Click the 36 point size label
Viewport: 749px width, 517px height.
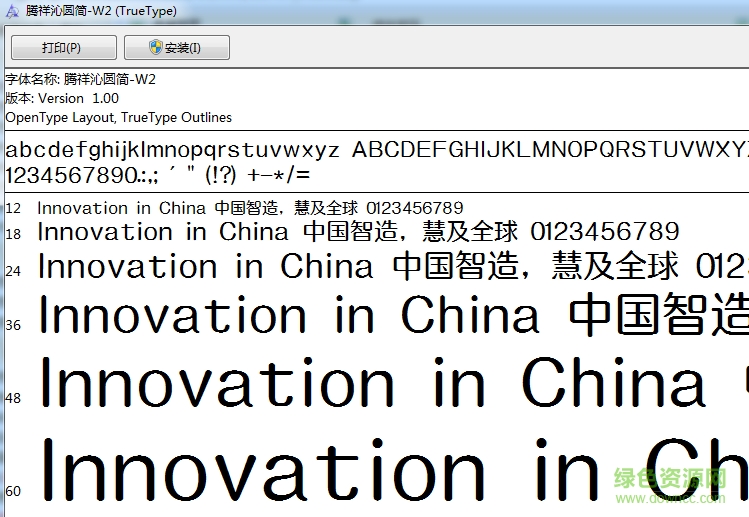(x=13, y=325)
